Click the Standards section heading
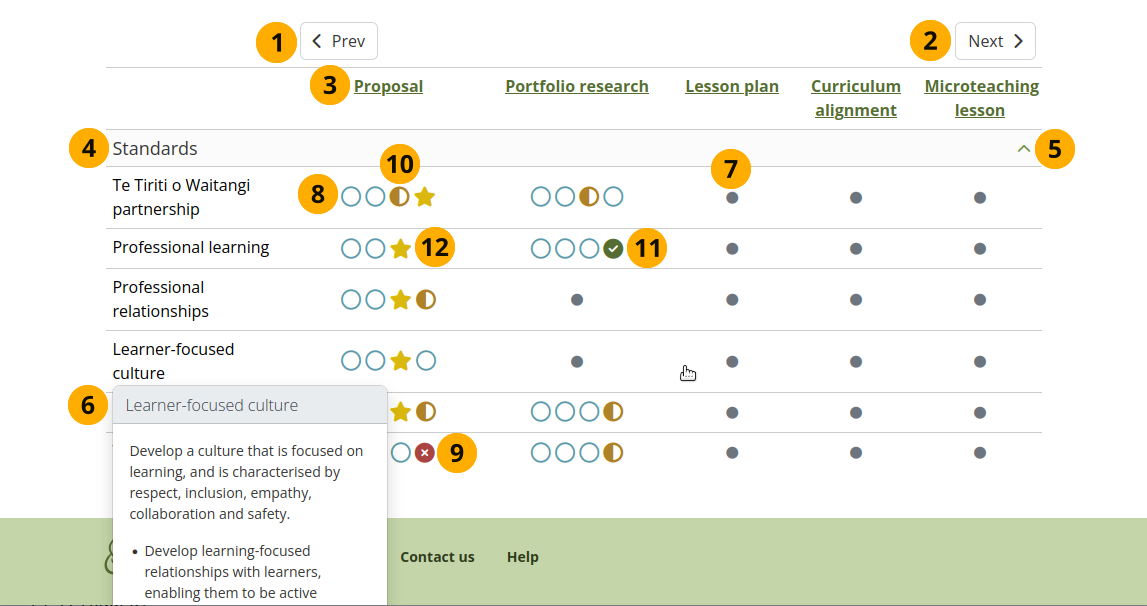 tap(155, 148)
